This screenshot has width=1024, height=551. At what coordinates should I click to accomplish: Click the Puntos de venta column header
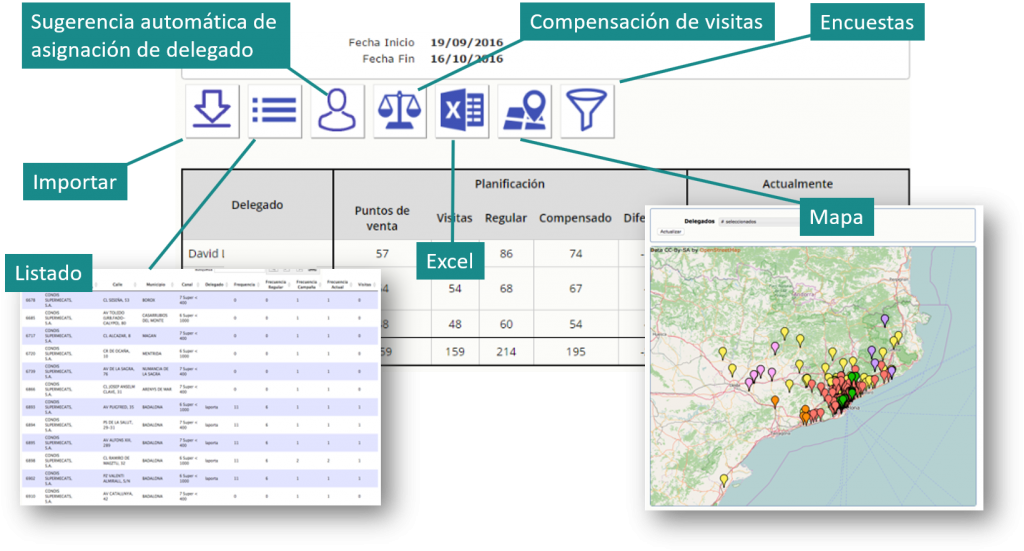coord(382,217)
